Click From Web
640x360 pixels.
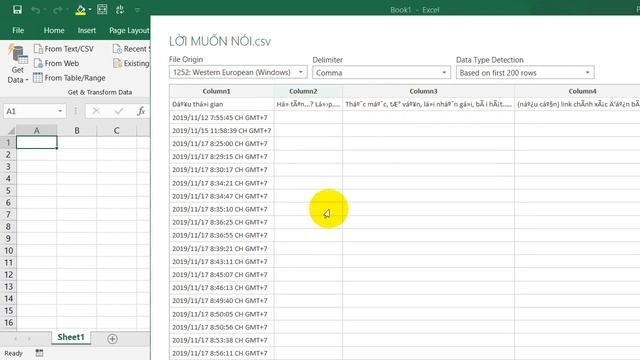(56, 63)
